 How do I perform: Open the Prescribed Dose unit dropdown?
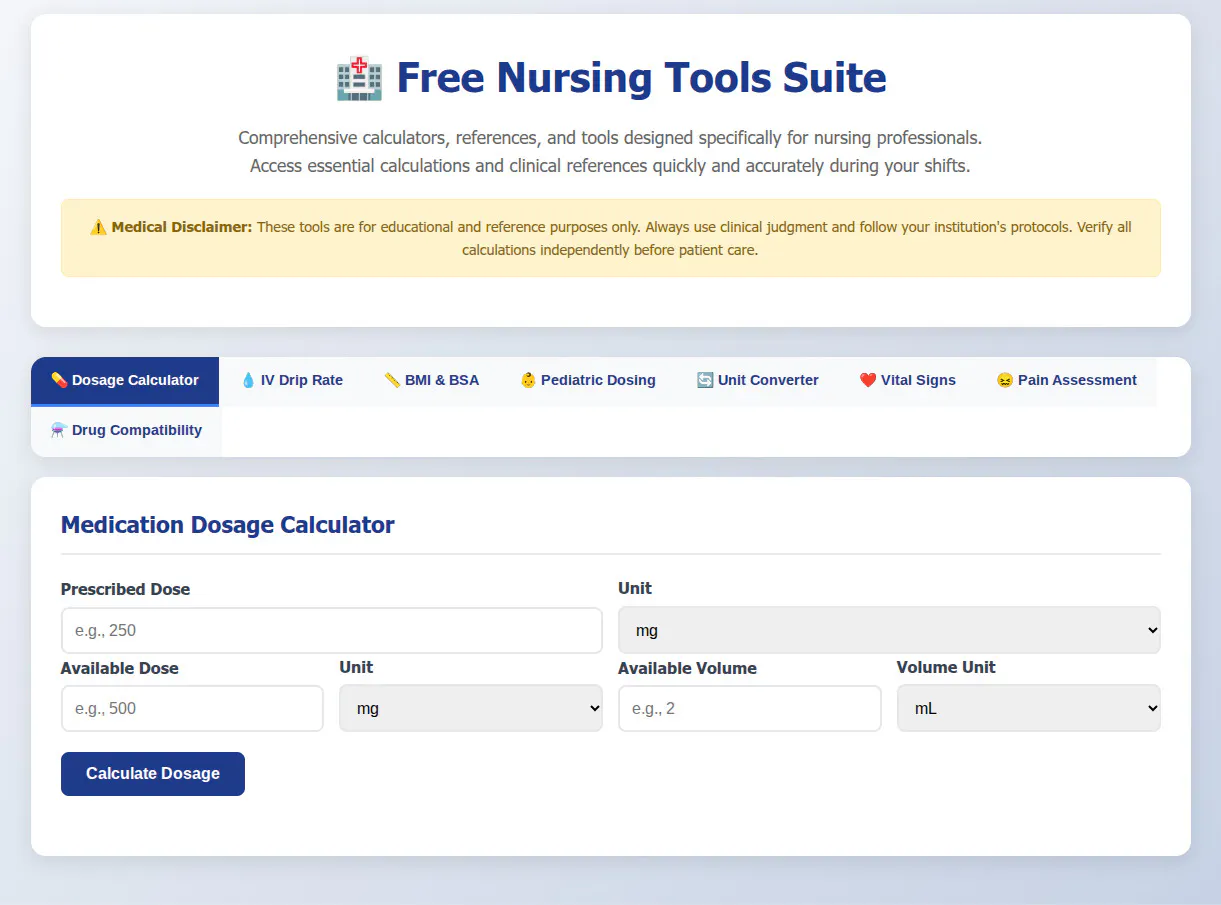pos(889,630)
